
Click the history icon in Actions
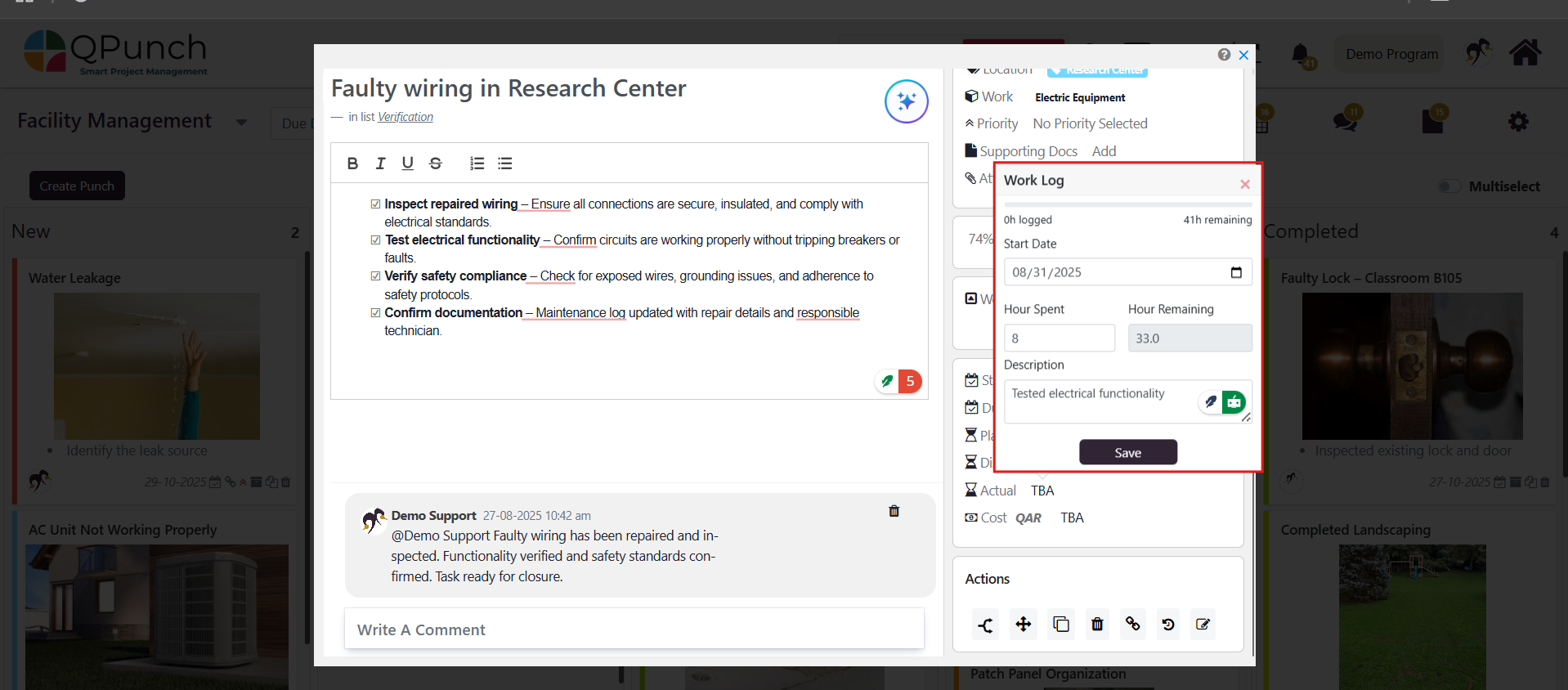click(x=1168, y=625)
